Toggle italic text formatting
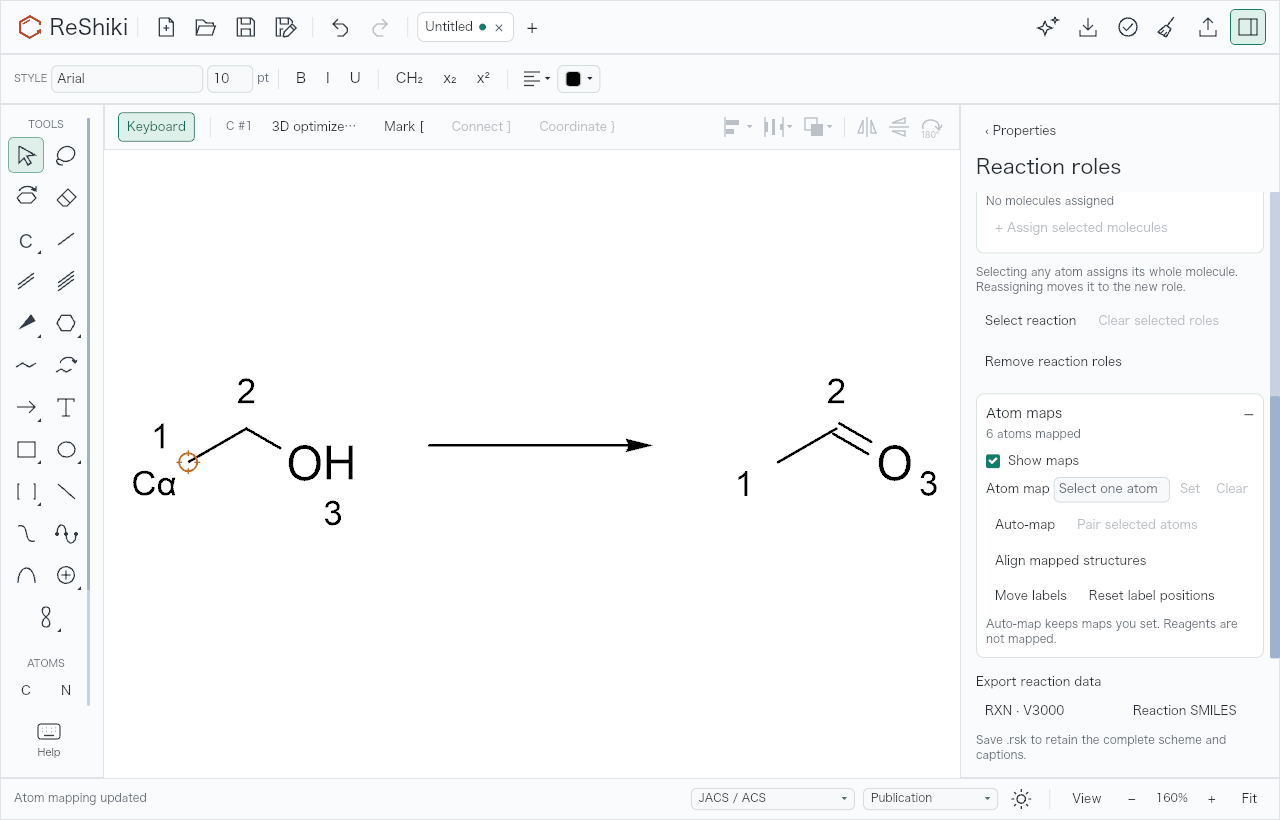 (x=327, y=78)
